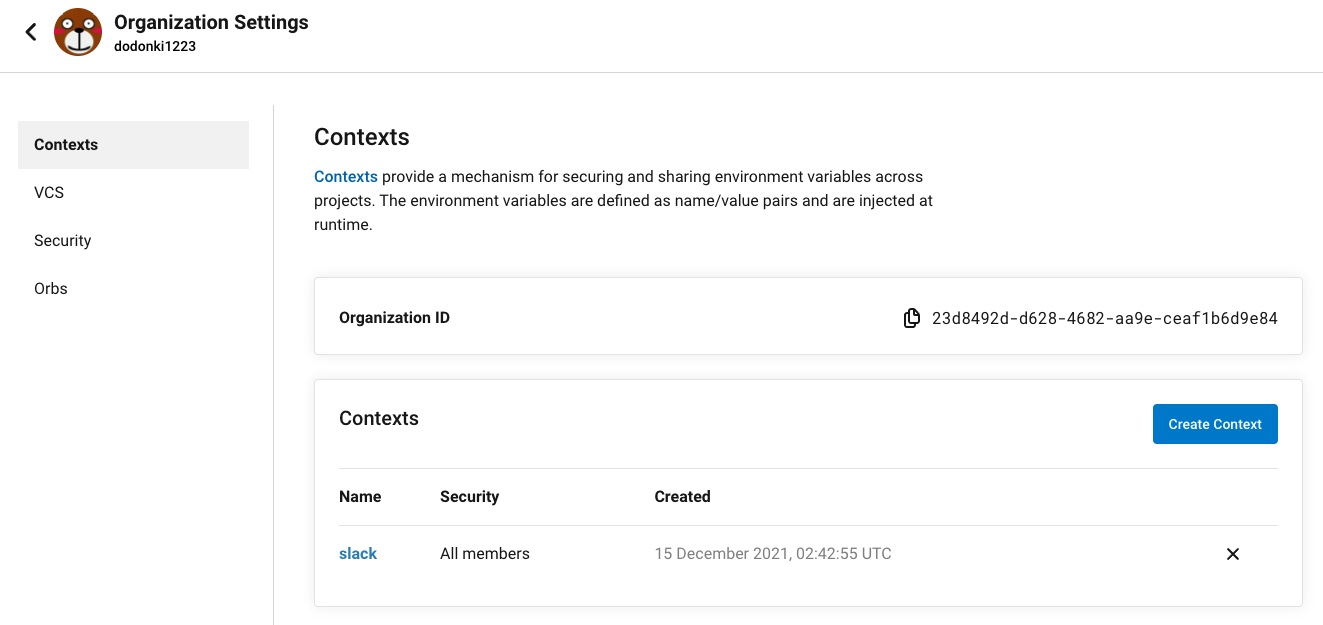Click the Organization ID value text
This screenshot has height=625, width=1323.
(1104, 318)
